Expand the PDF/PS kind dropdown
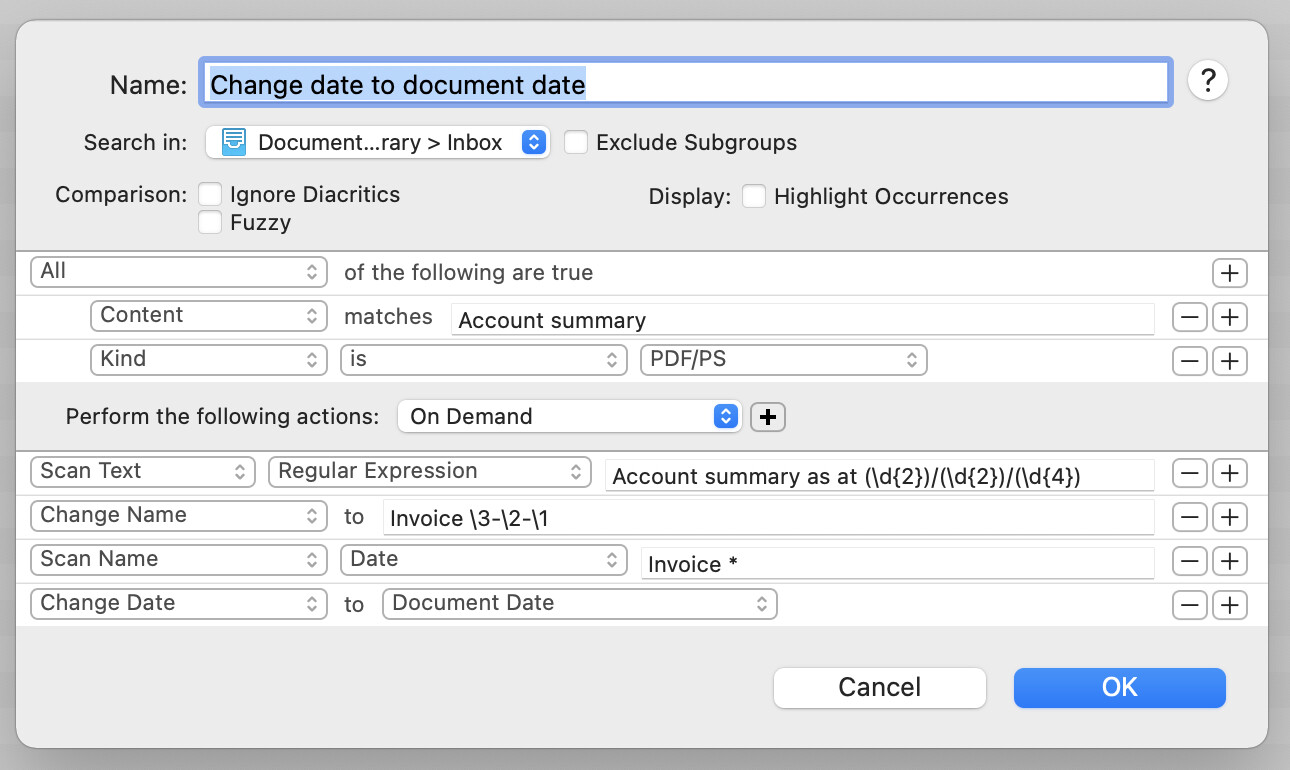Viewport: 1290px width, 770px height. [x=783, y=360]
